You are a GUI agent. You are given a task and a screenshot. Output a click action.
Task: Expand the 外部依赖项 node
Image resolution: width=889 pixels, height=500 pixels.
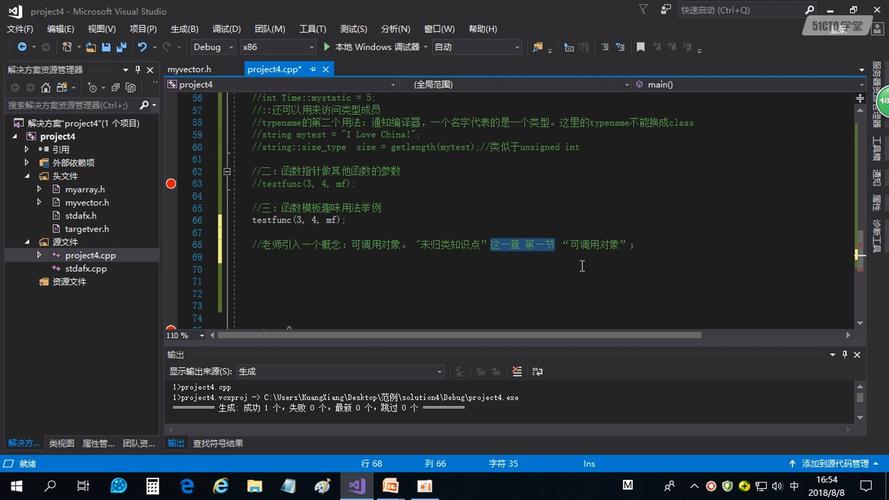tap(27, 163)
